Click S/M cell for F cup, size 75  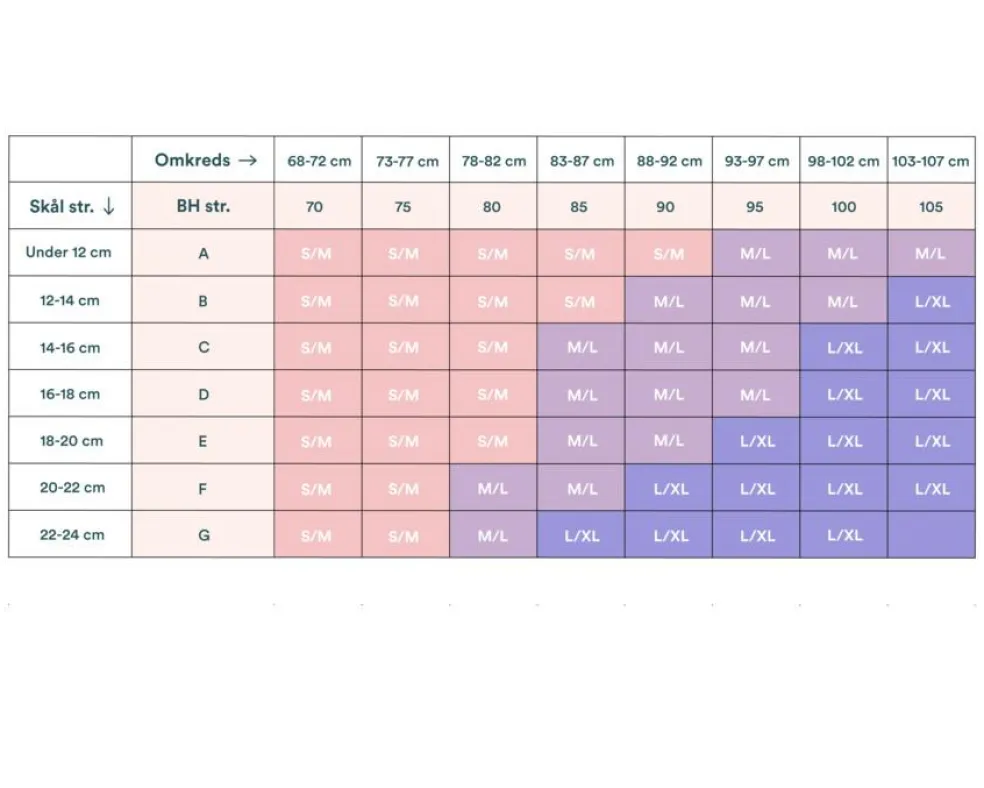click(405, 489)
